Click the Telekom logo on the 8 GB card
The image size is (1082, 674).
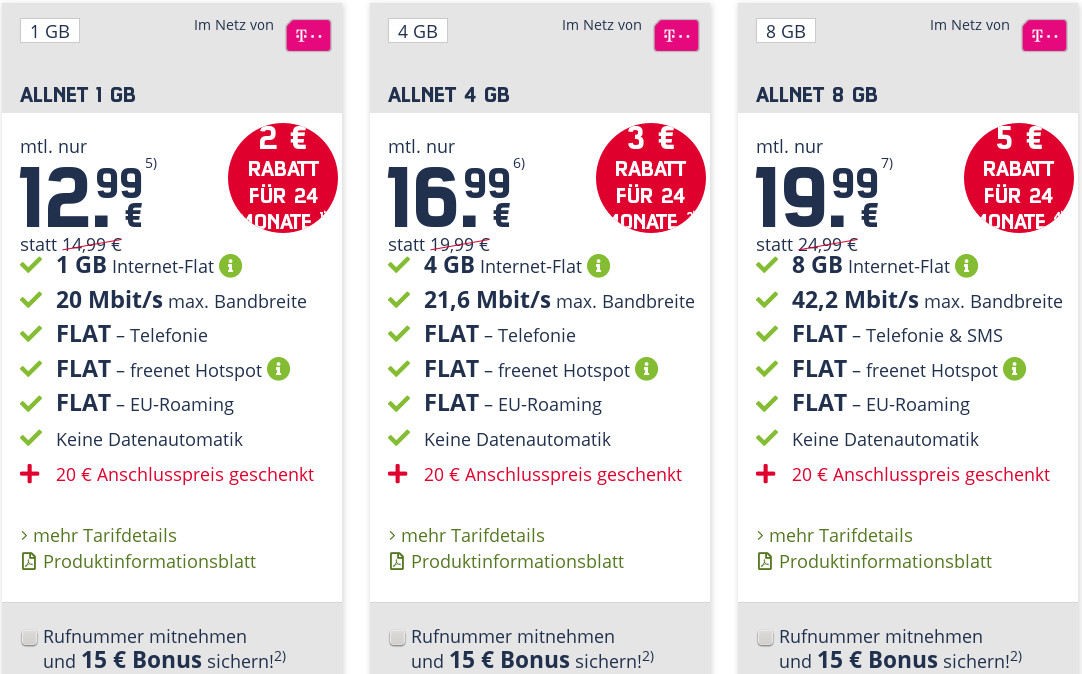1044,34
